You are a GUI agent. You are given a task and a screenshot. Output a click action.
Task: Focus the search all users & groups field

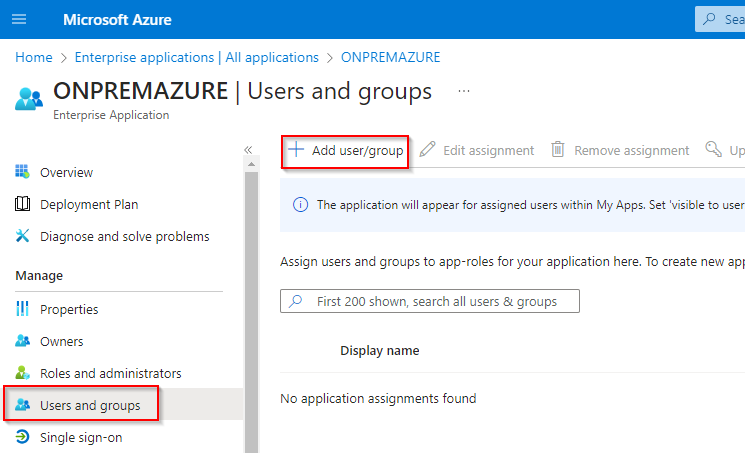430,301
